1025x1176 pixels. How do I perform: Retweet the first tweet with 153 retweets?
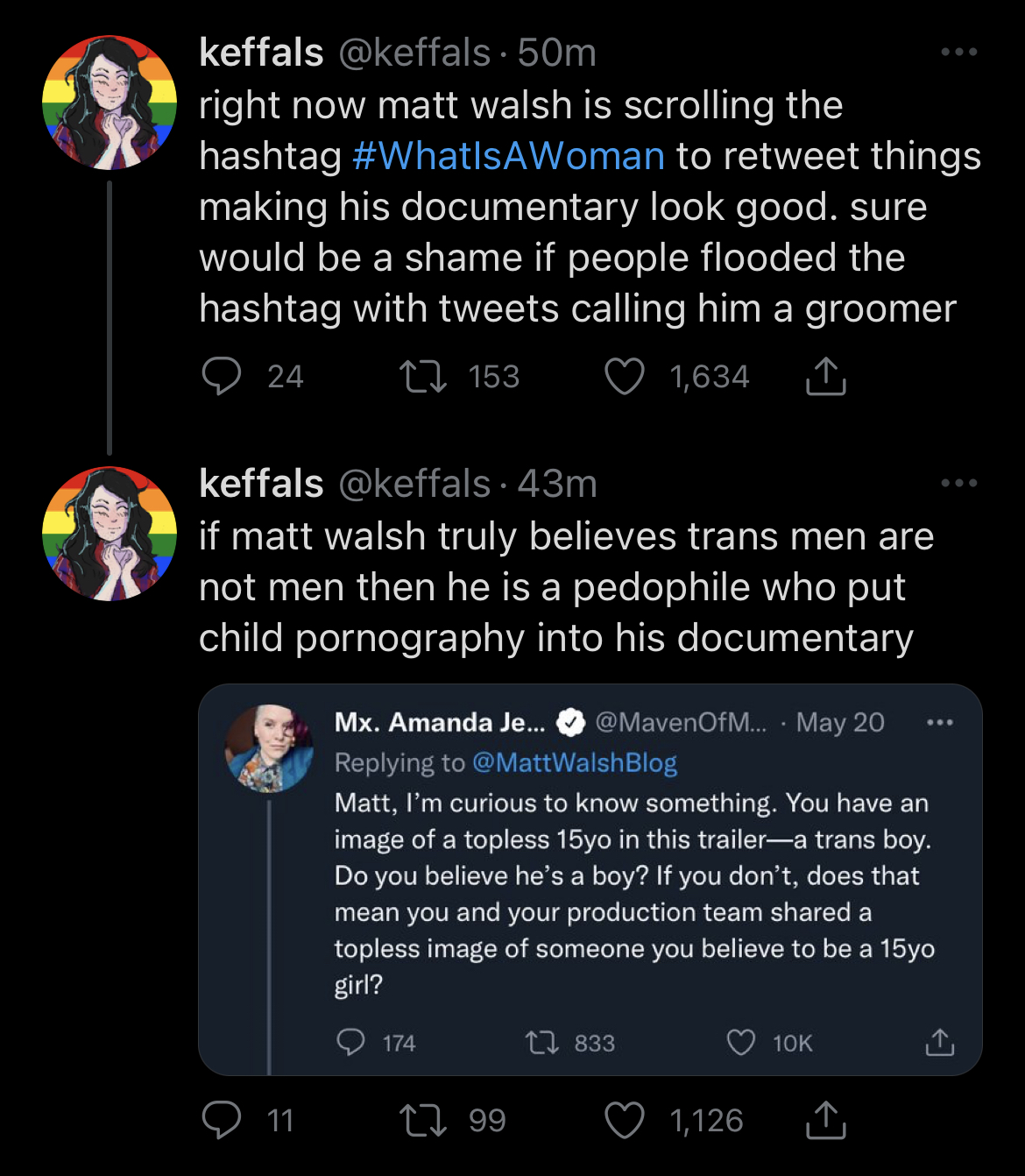423,377
